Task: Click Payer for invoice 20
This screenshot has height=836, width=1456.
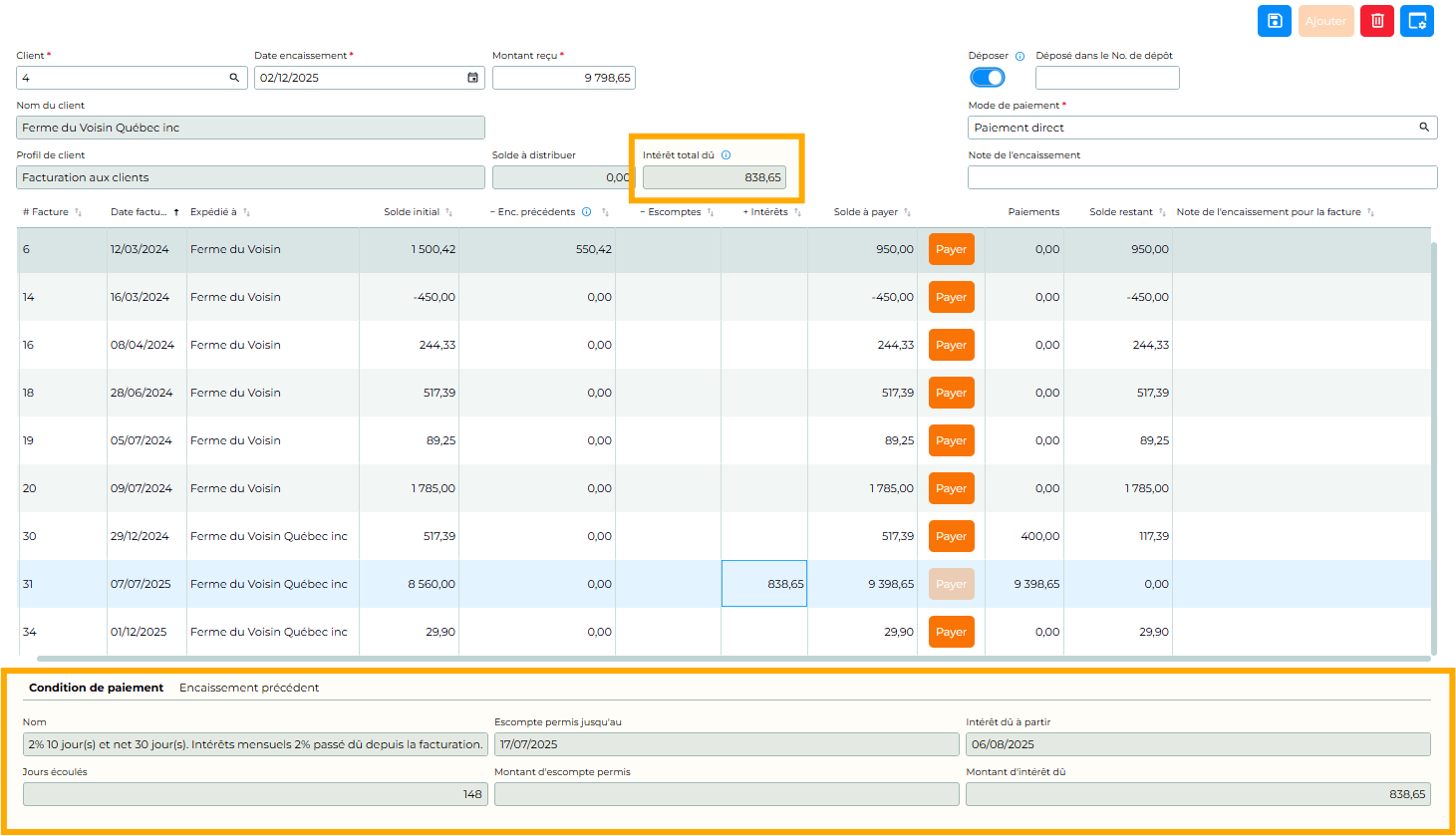Action: point(951,488)
